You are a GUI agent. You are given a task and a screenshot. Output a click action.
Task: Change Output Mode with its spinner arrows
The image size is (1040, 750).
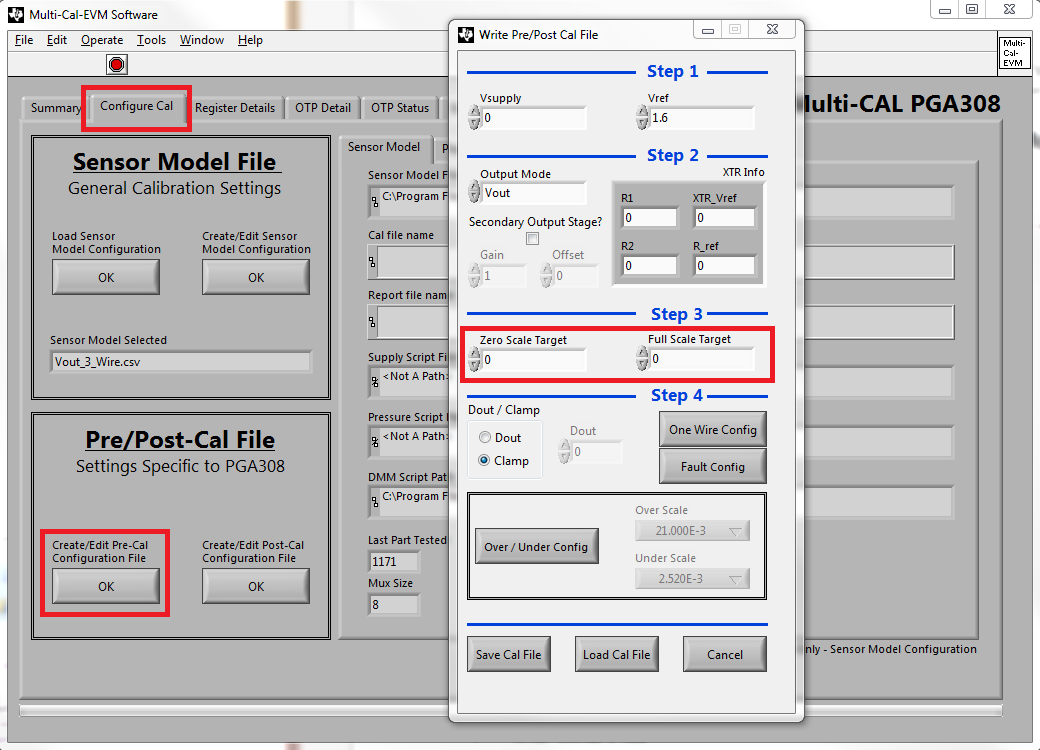point(474,192)
